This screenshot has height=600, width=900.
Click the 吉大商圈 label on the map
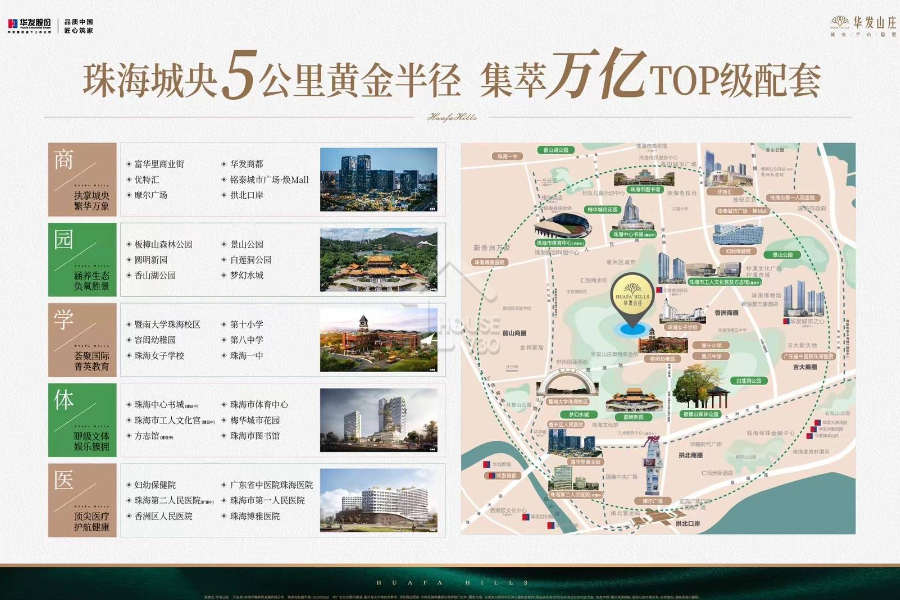(x=805, y=366)
